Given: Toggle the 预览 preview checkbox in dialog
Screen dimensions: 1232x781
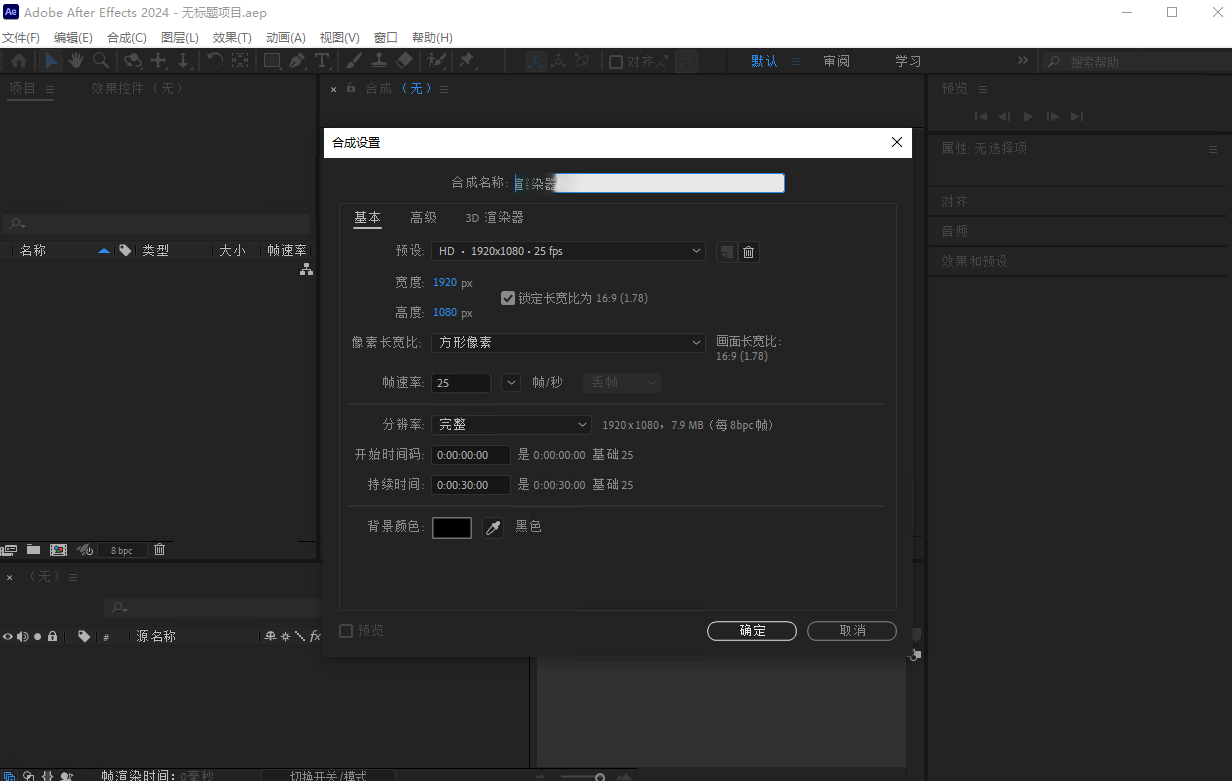Looking at the screenshot, I should (346, 631).
